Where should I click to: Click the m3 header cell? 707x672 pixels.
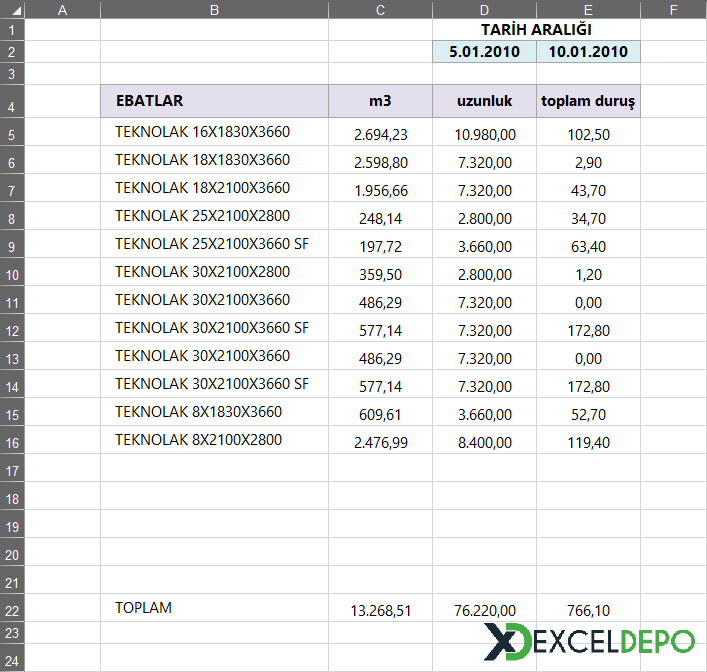pyautogui.click(x=380, y=101)
